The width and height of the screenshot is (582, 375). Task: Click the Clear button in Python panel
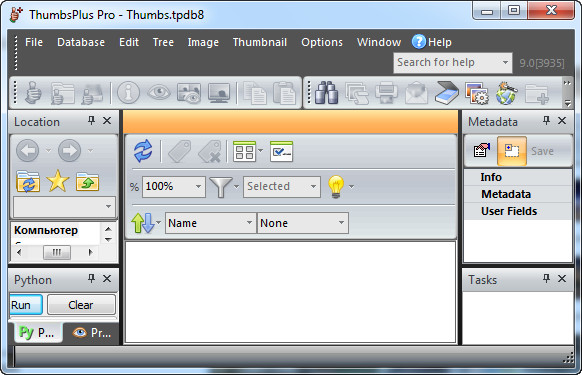click(81, 305)
